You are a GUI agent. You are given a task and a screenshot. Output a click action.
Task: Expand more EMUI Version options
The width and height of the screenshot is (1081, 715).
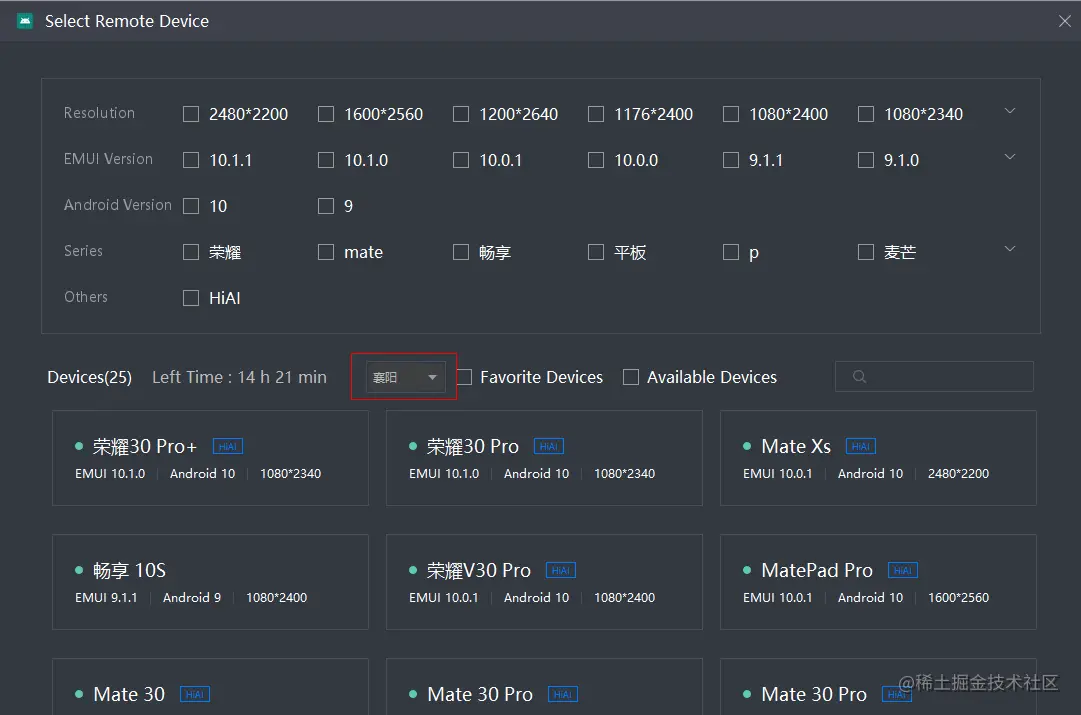coord(1010,157)
